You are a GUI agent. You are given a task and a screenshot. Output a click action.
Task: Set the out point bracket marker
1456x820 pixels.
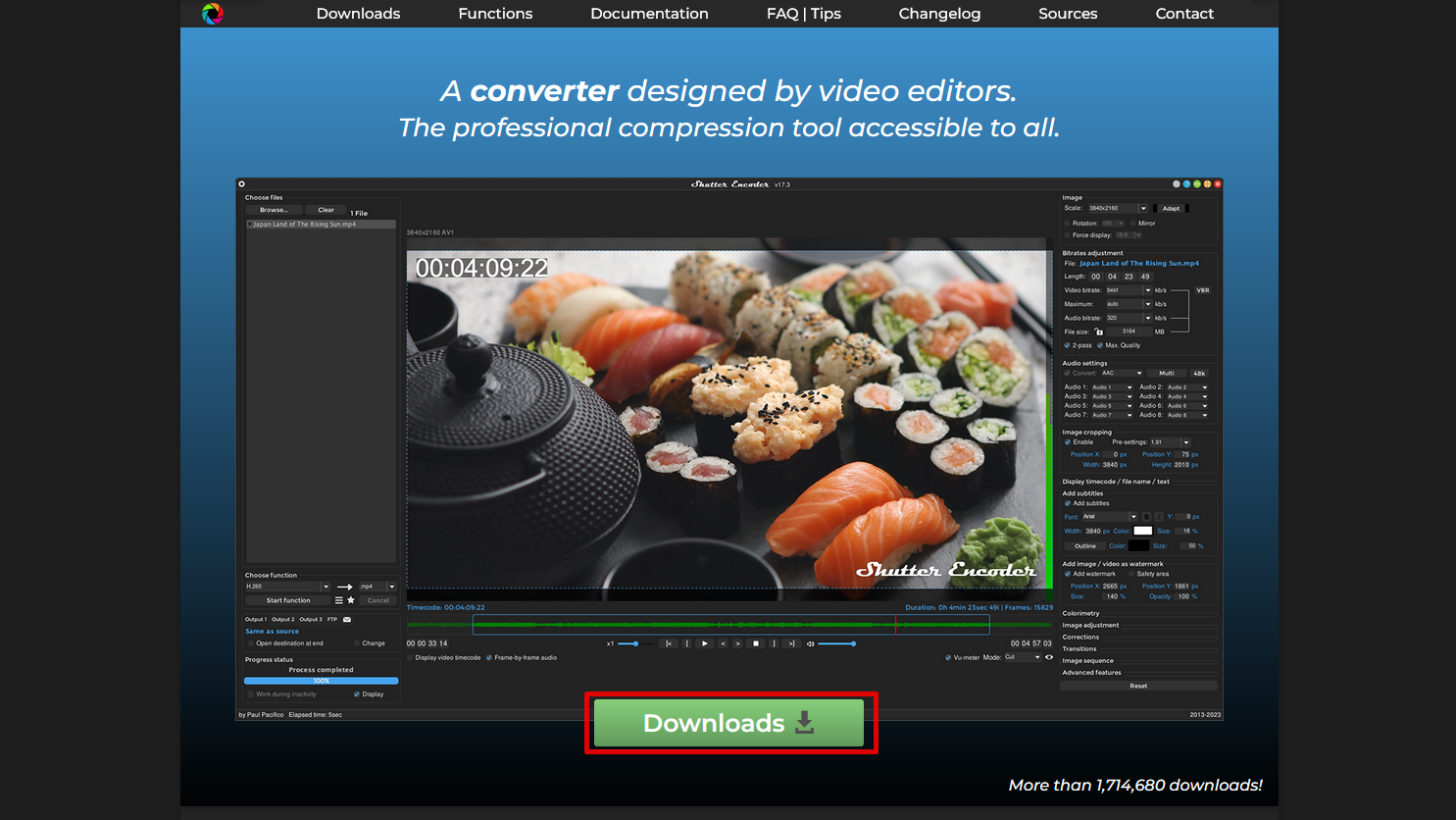tap(774, 643)
